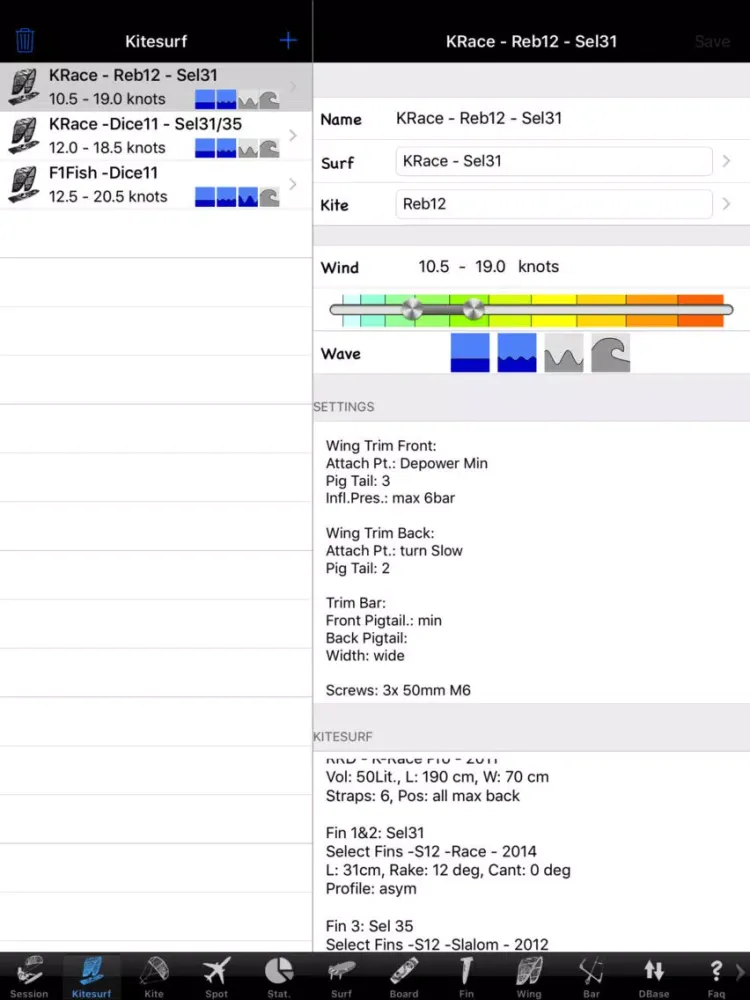Screen dimensions: 750x1000
Task: Click big wave icon in F1Fish row
Action: coord(269,197)
